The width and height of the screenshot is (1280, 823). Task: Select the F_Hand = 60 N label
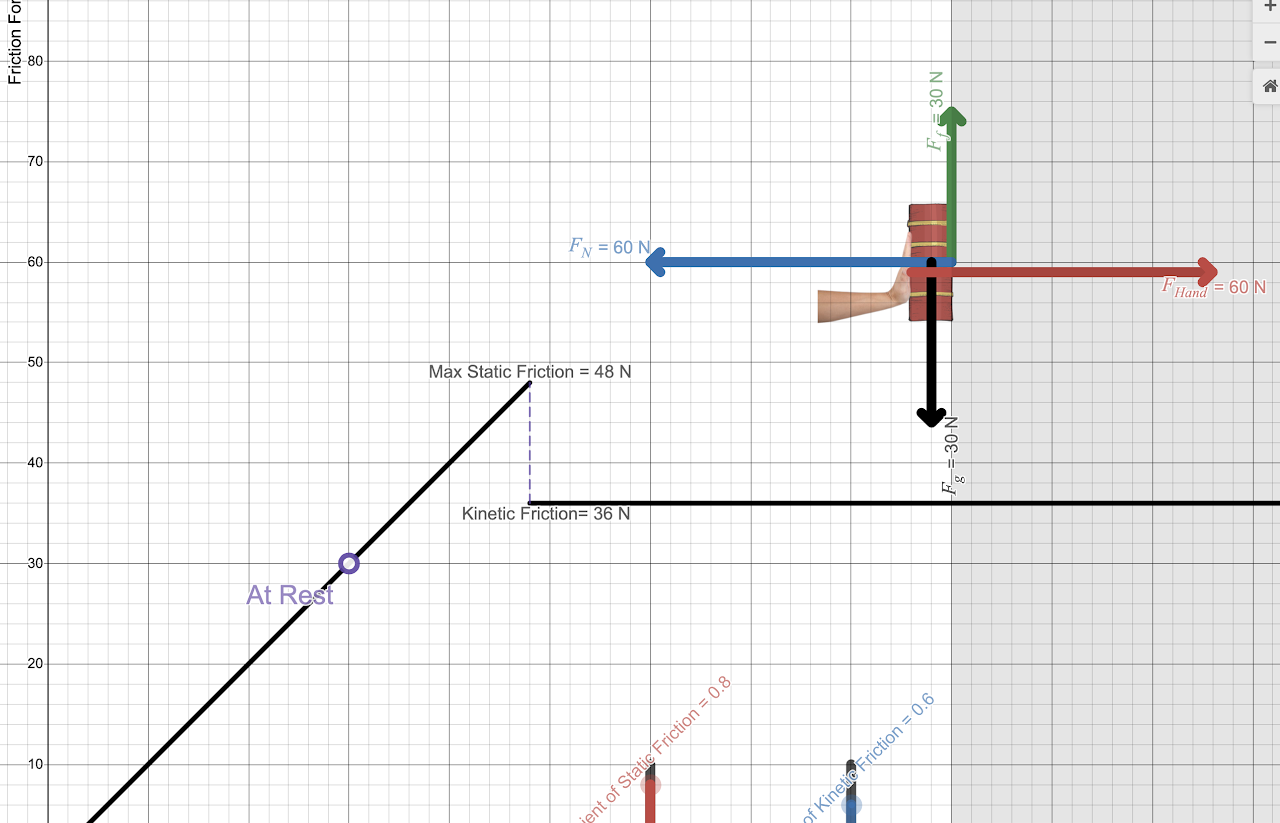1212,288
